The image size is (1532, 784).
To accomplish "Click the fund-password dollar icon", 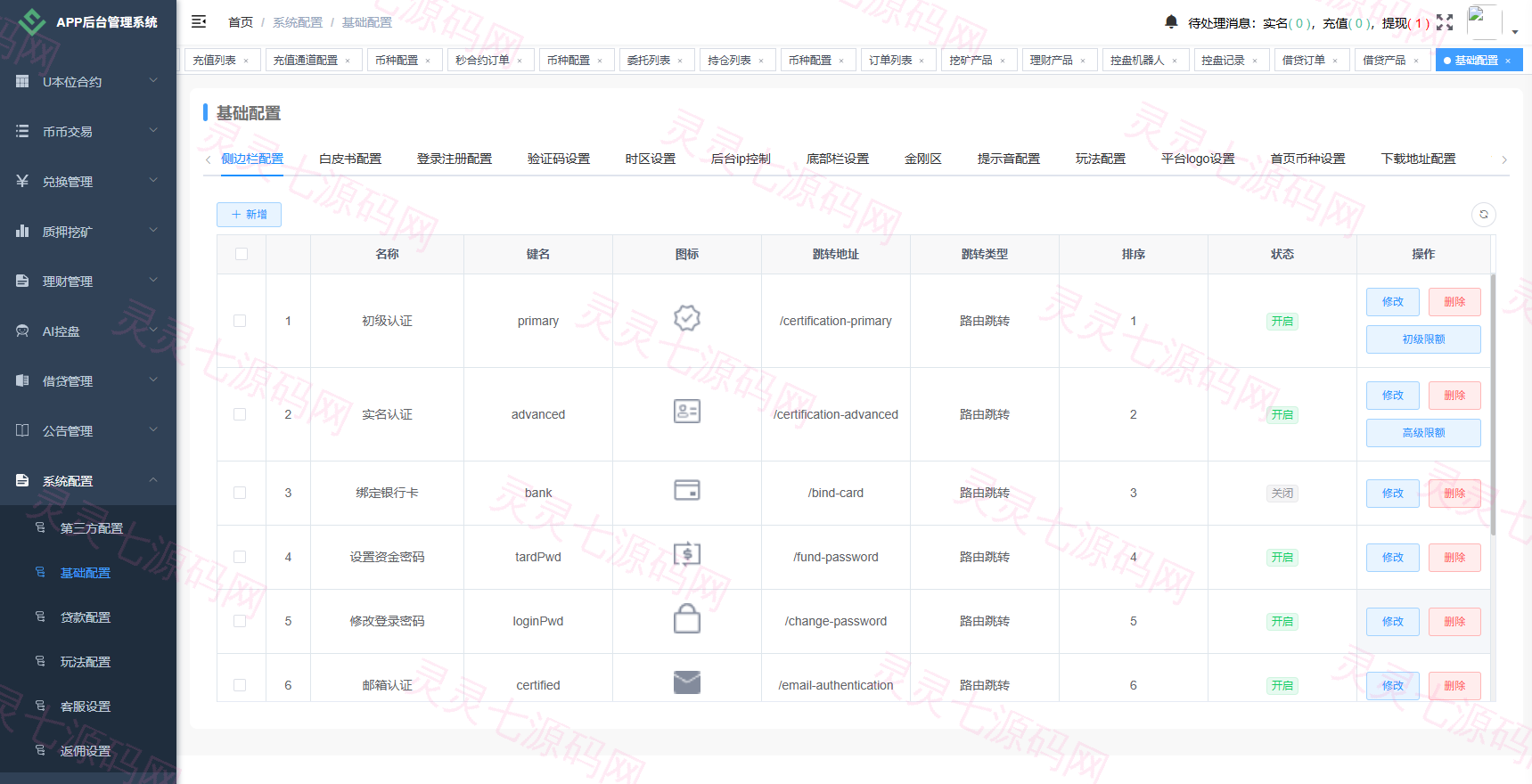I will [x=687, y=554].
